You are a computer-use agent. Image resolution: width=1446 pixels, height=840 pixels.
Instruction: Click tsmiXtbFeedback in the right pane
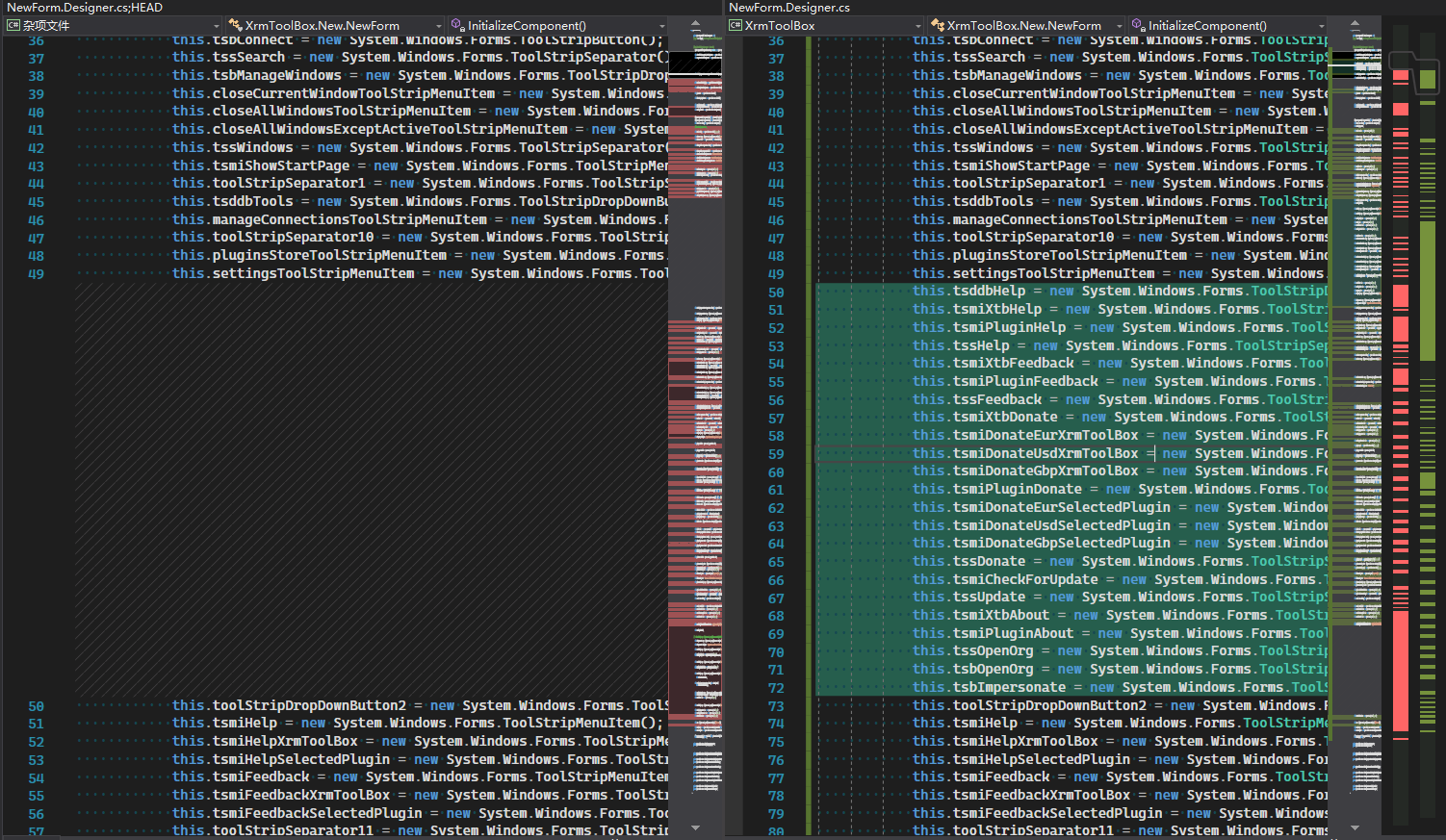pos(1013,364)
